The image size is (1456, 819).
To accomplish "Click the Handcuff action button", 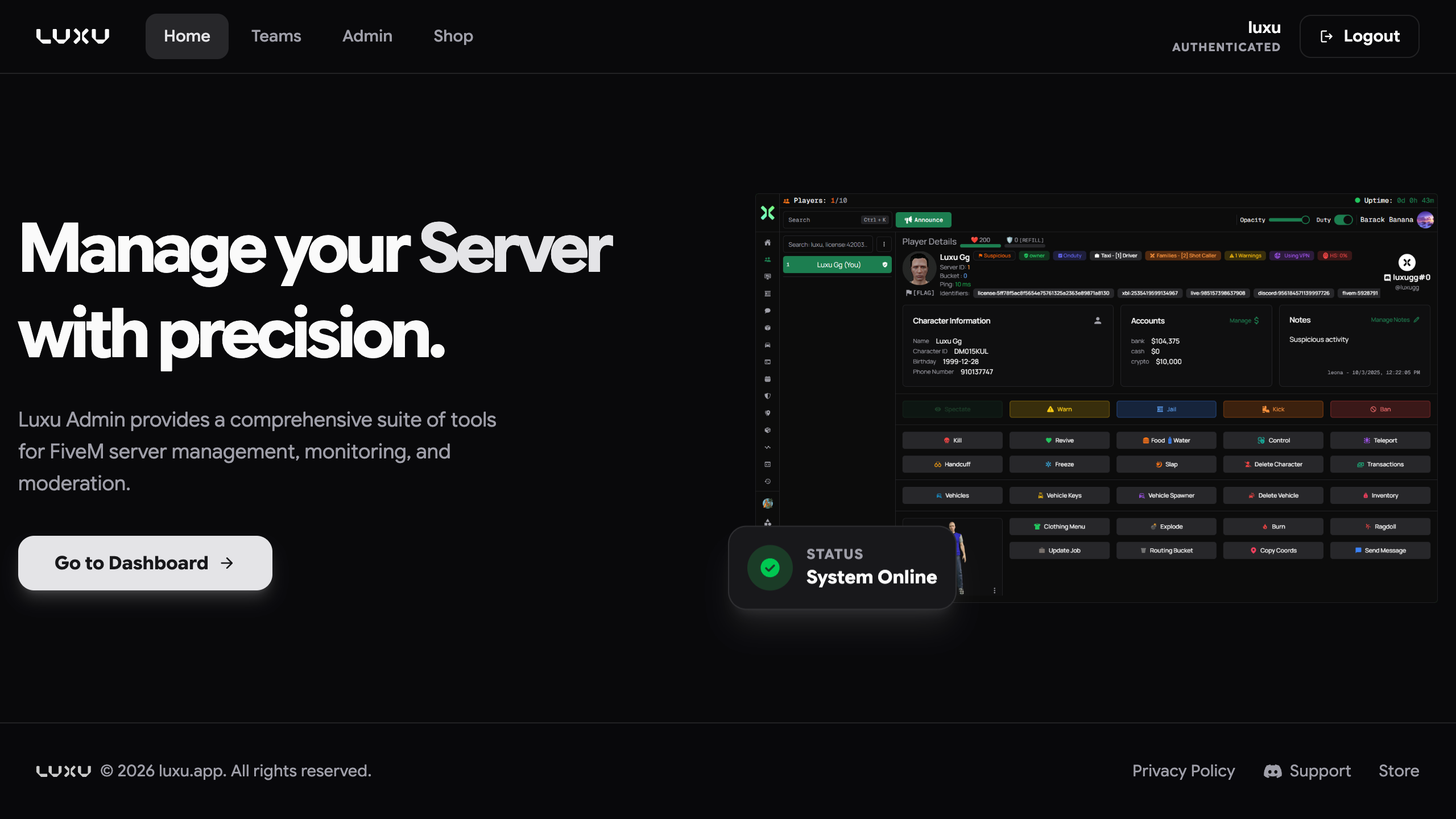I will click(952, 464).
